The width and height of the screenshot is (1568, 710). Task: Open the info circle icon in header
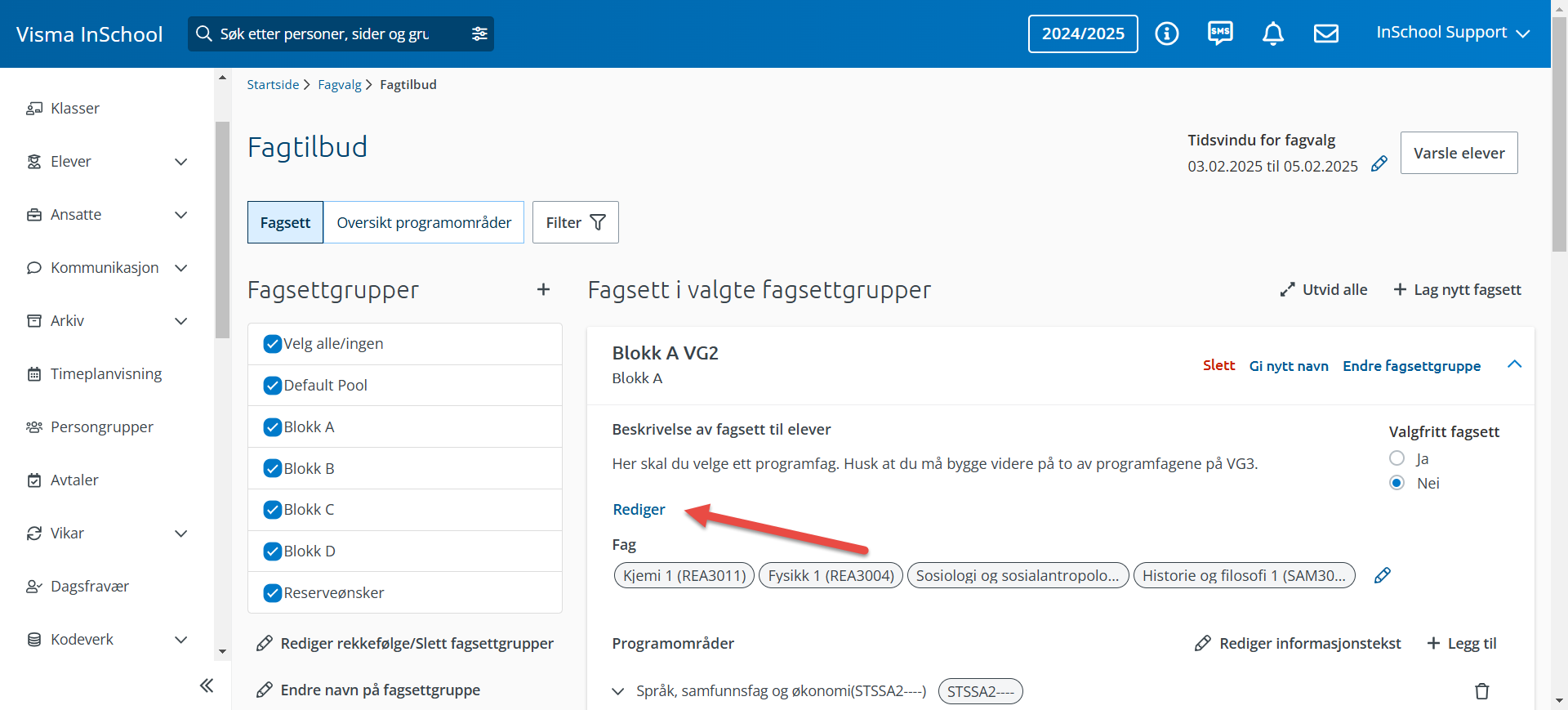(1166, 33)
